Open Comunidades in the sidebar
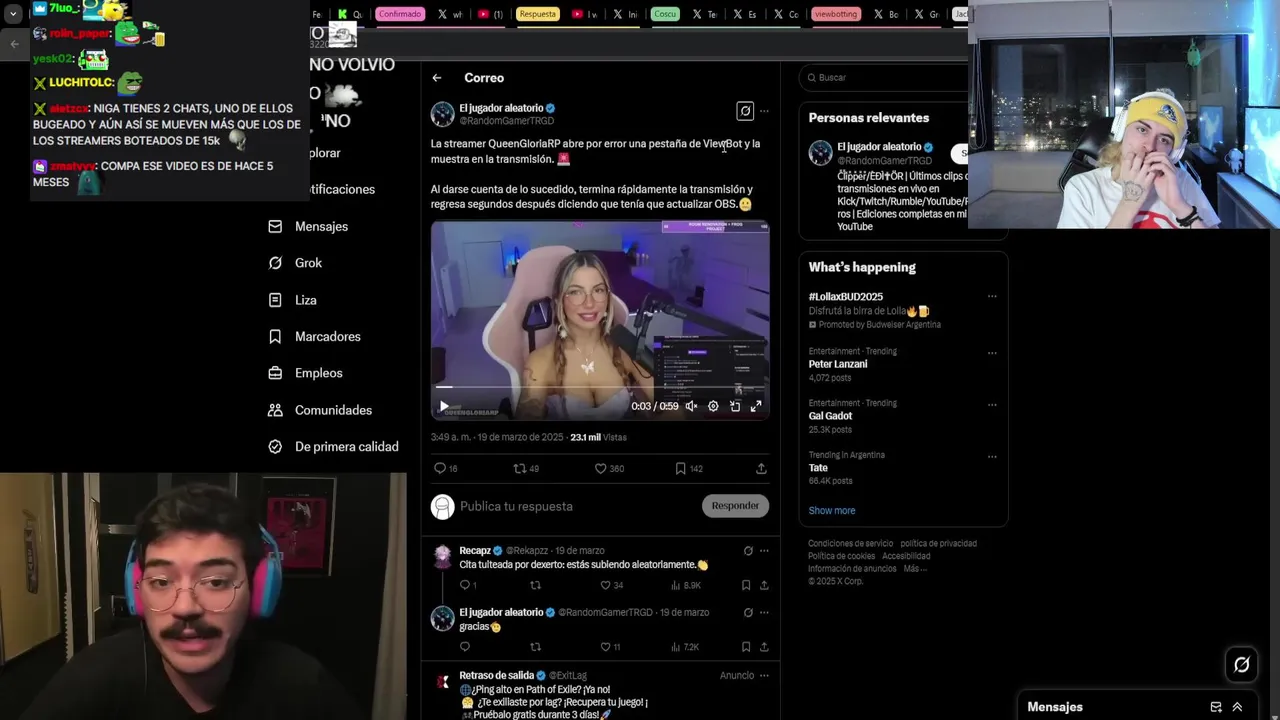 [x=320, y=410]
